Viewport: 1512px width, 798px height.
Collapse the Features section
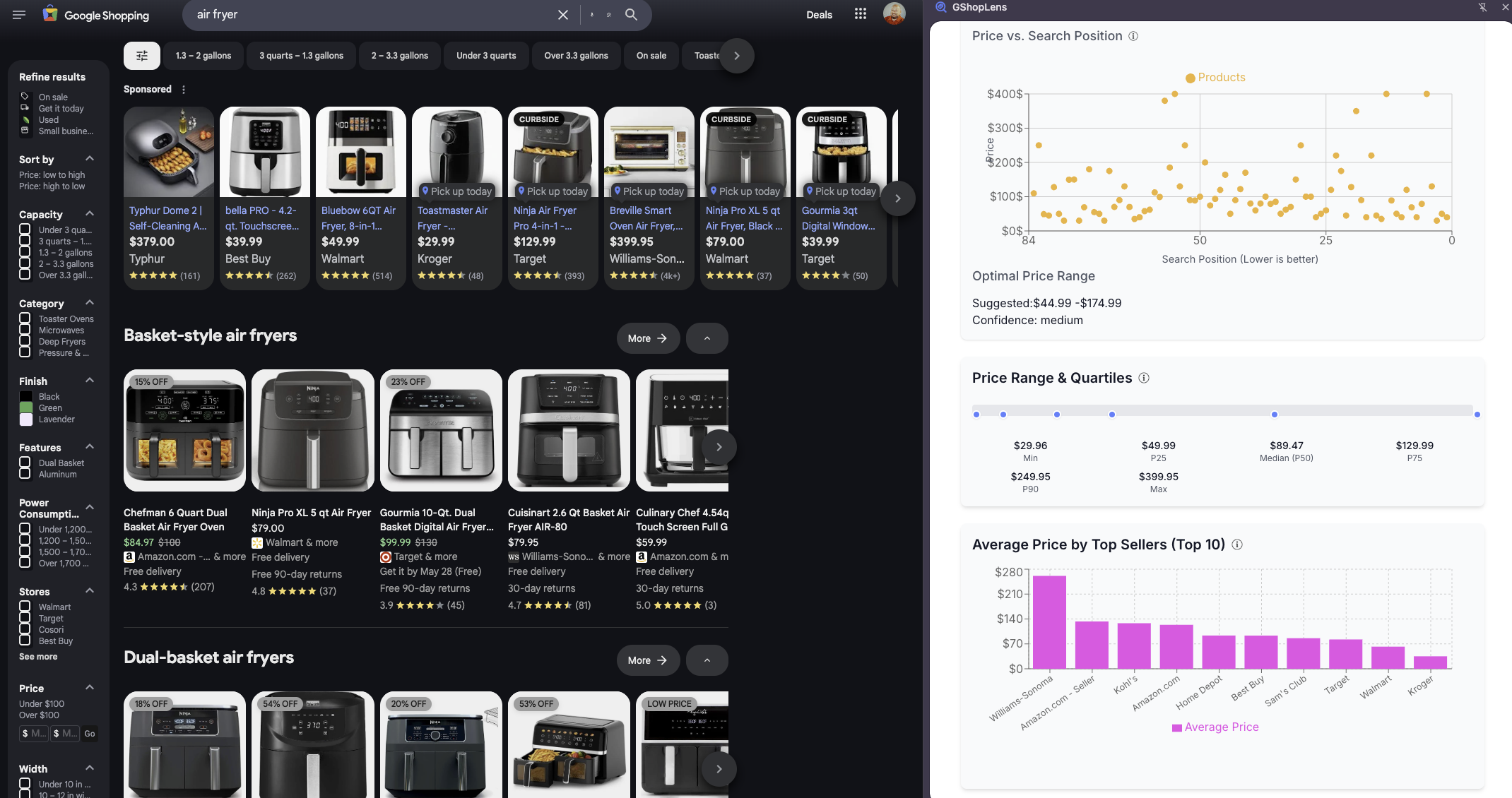point(90,447)
